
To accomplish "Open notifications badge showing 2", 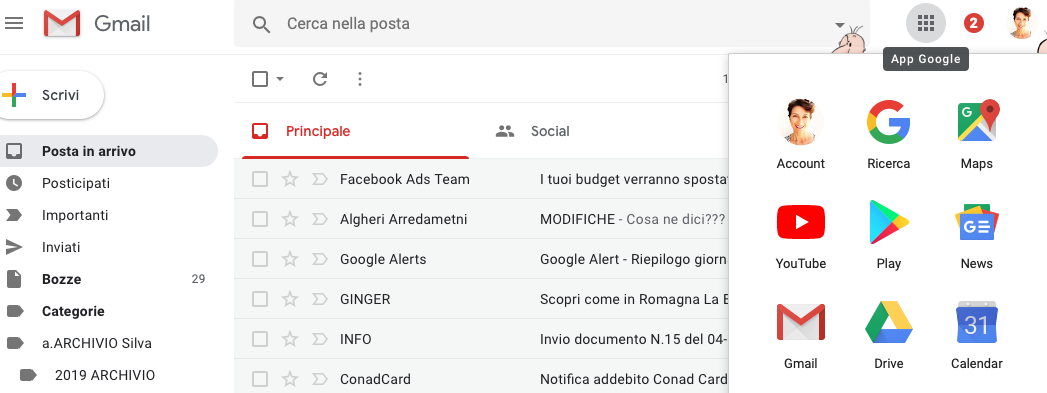I will click(974, 23).
